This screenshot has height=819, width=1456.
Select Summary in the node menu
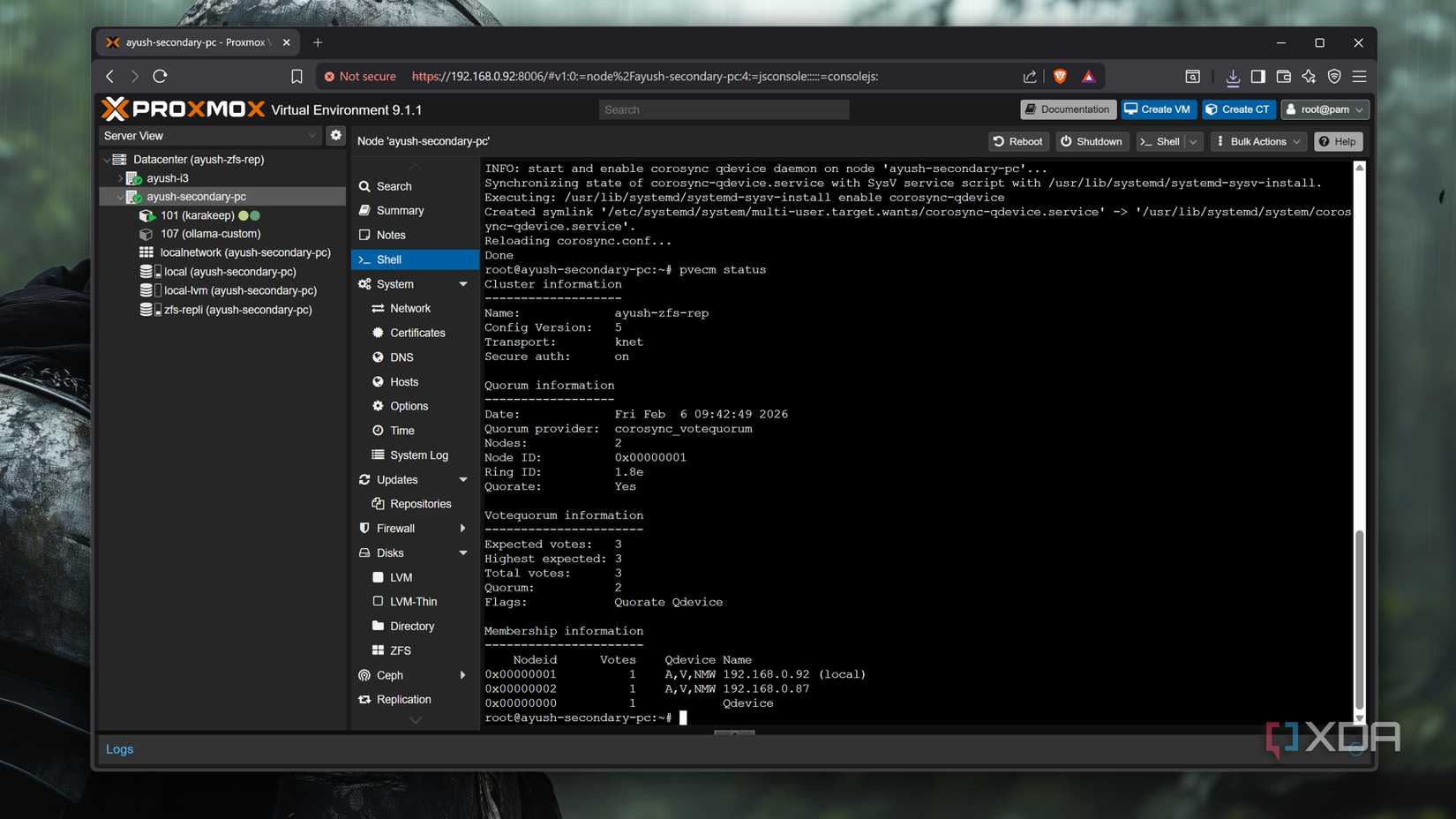(415, 211)
